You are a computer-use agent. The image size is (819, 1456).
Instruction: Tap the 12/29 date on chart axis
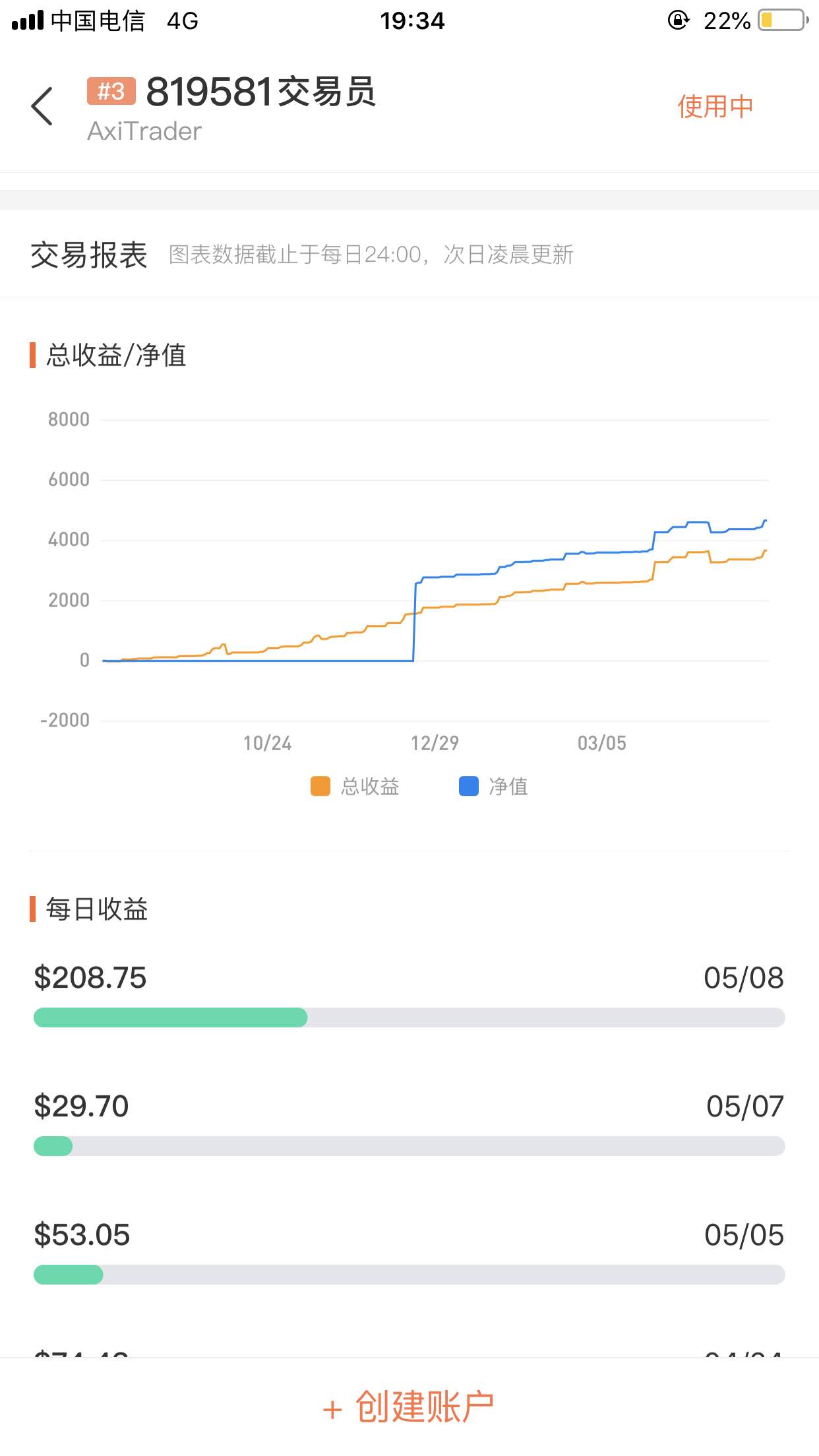(x=435, y=743)
